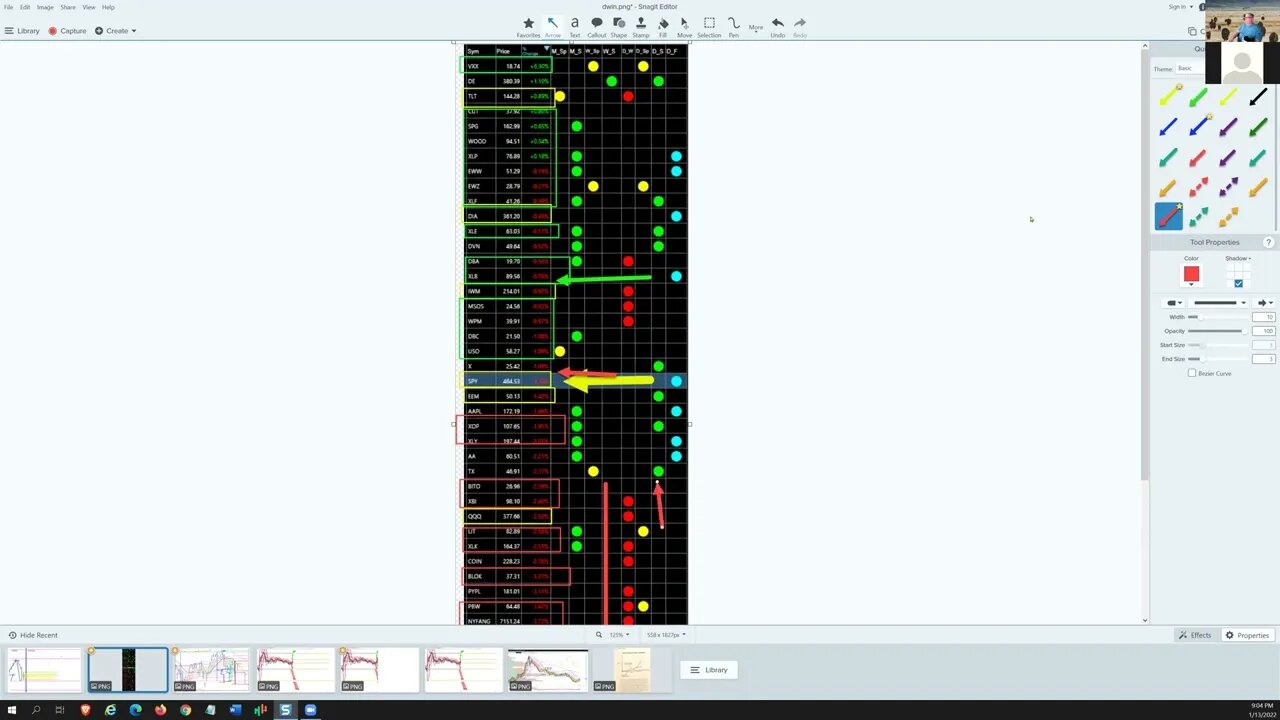Select the Pen tool
Image resolution: width=1280 pixels, height=720 pixels.
tap(733, 27)
